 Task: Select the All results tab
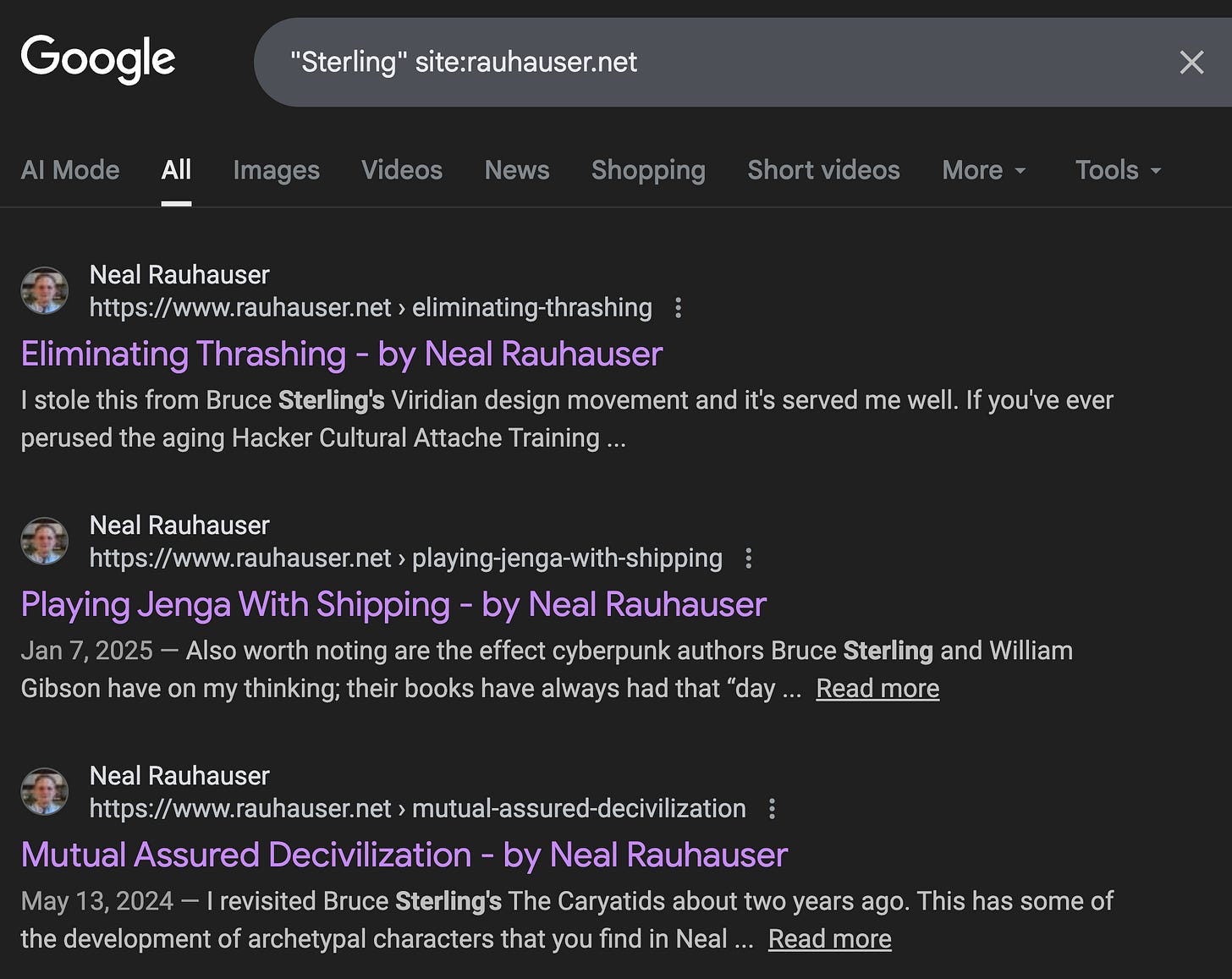(176, 170)
